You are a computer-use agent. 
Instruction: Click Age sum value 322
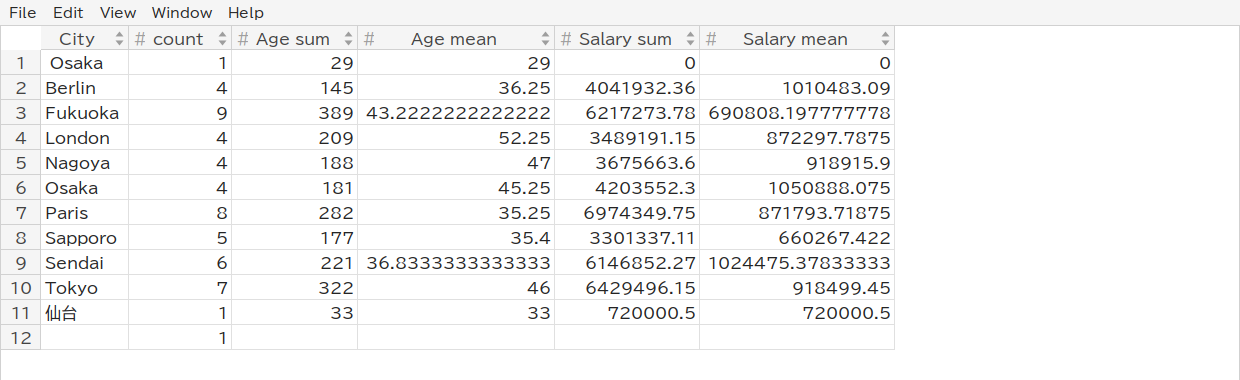pyautogui.click(x=294, y=288)
